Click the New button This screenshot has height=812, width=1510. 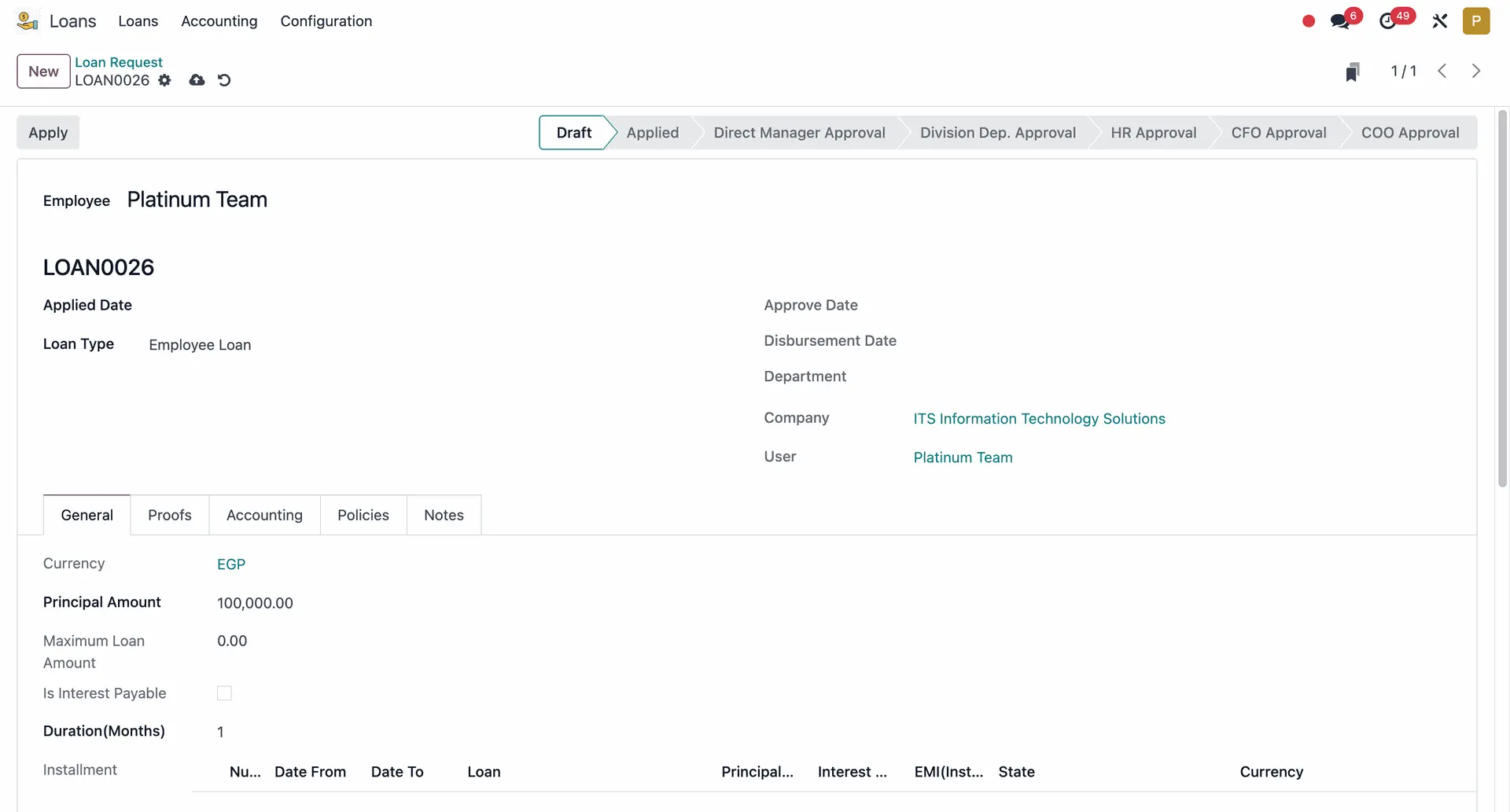(x=43, y=71)
